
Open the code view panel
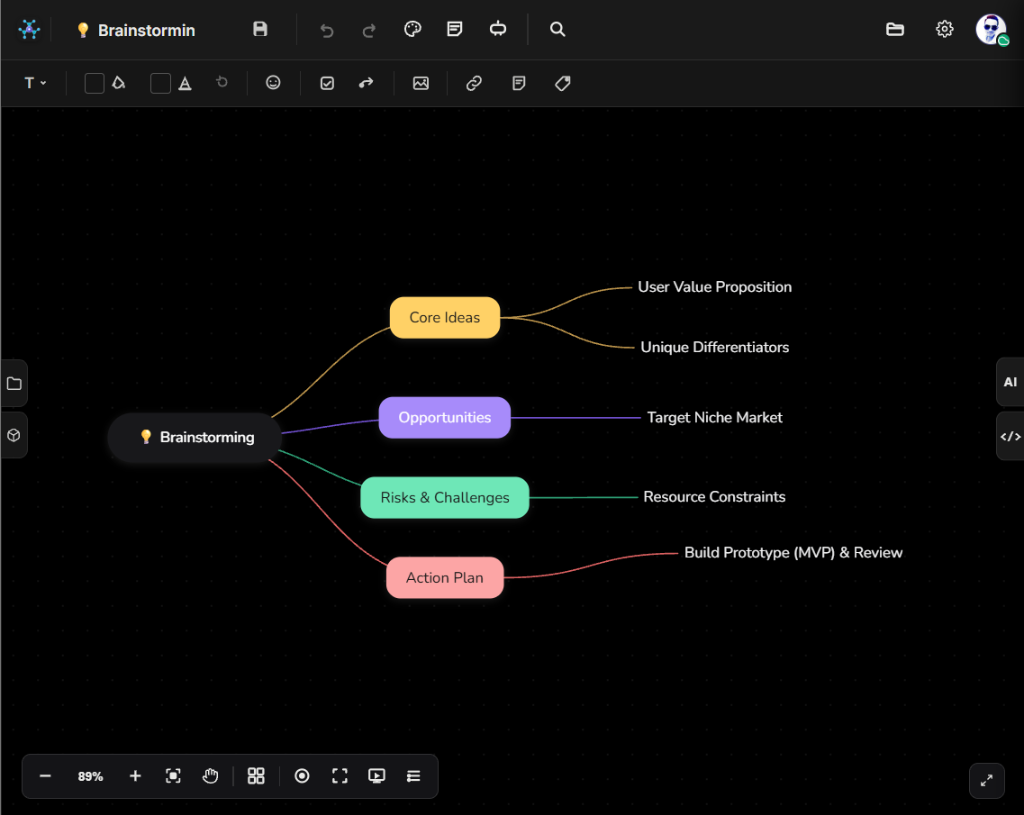(x=1010, y=436)
